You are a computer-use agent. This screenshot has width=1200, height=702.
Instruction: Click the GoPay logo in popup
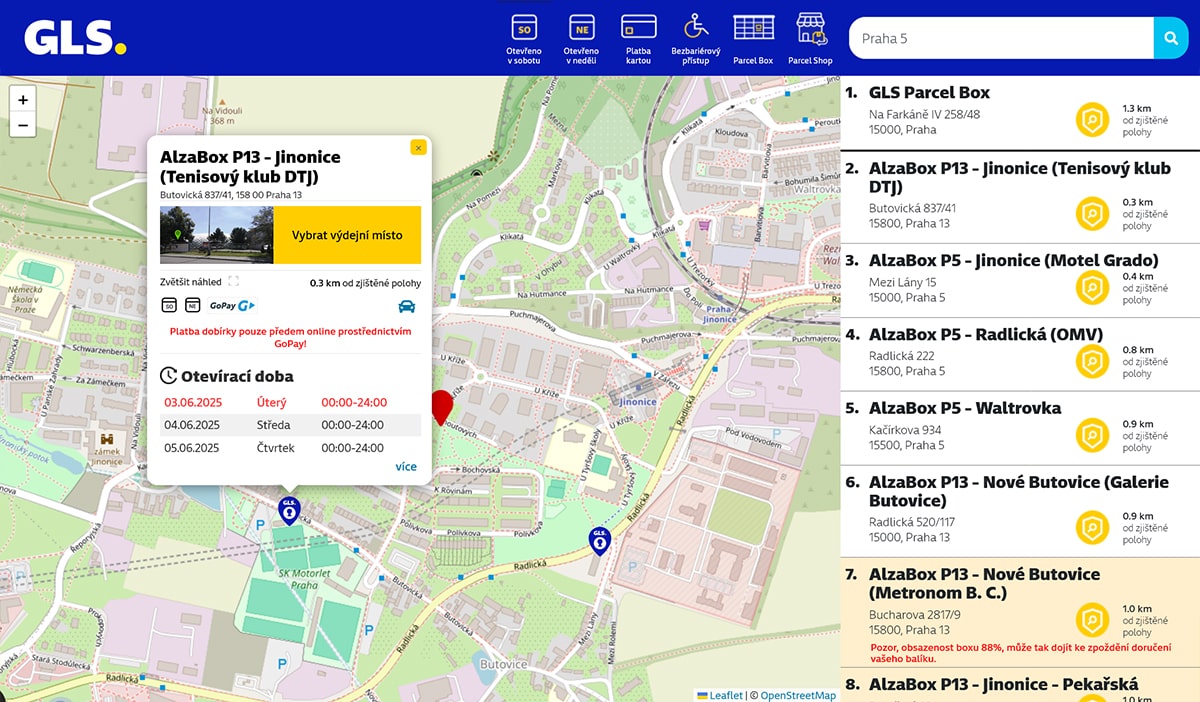(232, 305)
